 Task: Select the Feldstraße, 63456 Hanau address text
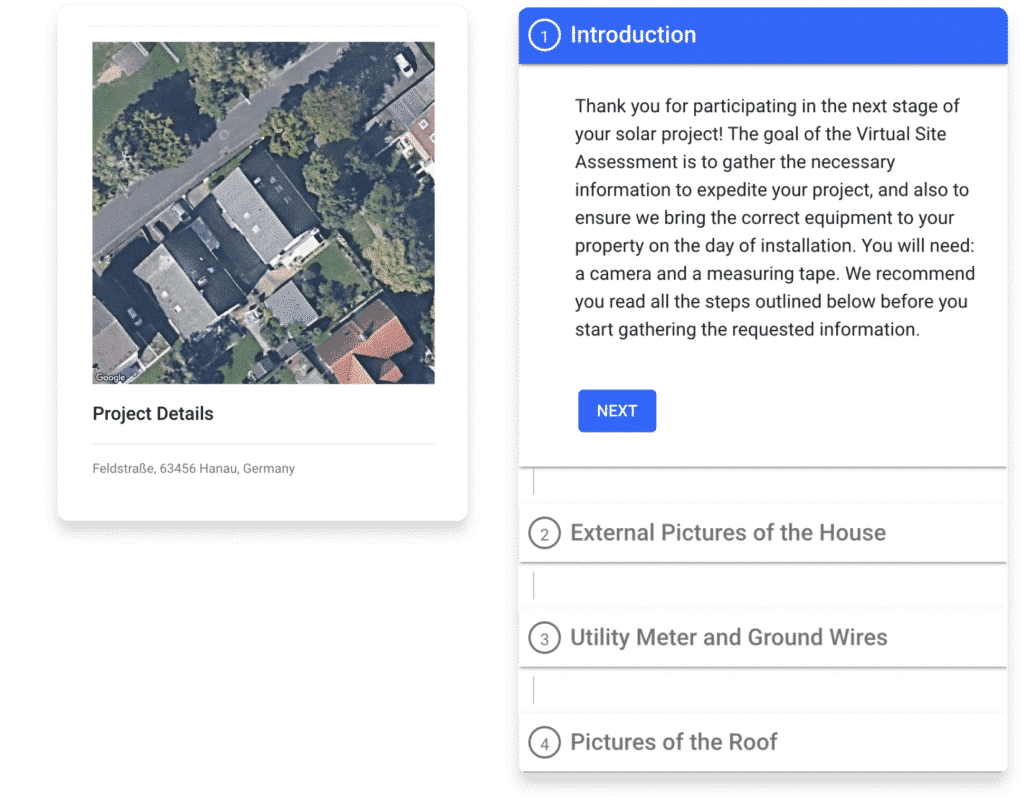(x=193, y=468)
